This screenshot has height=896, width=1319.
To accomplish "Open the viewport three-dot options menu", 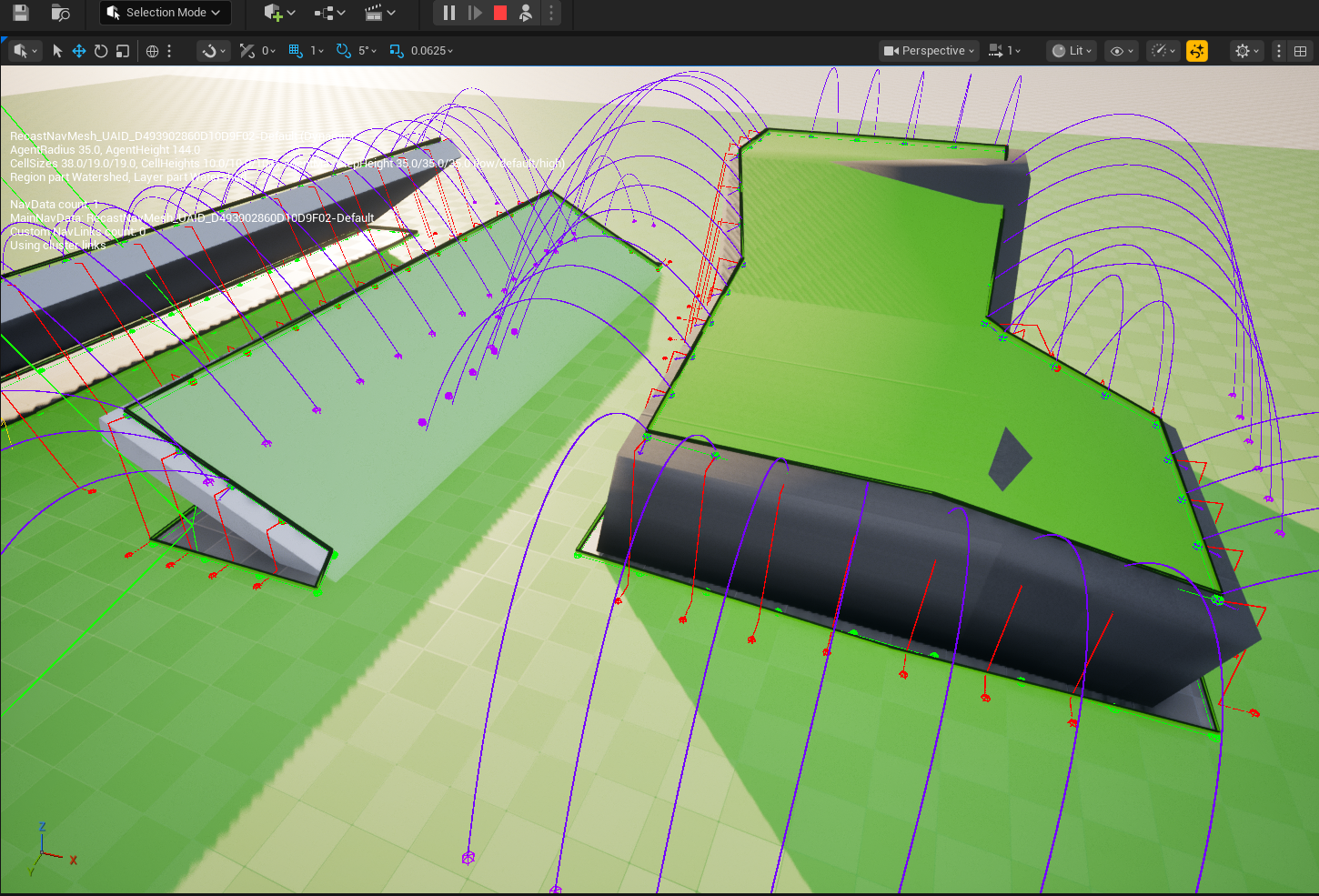I will pos(1279,51).
